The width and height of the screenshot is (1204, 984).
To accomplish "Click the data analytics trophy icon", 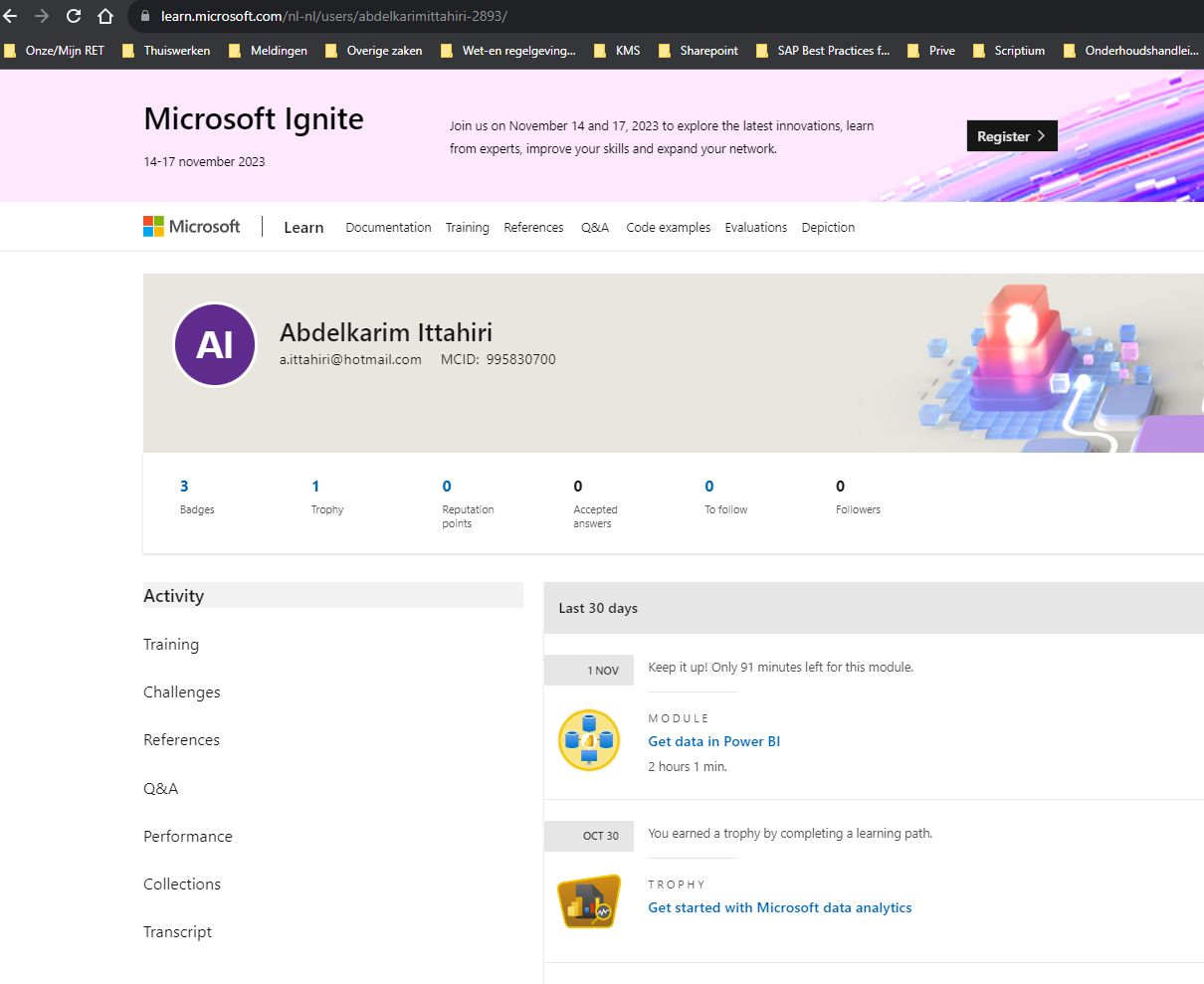I will click(x=588, y=902).
